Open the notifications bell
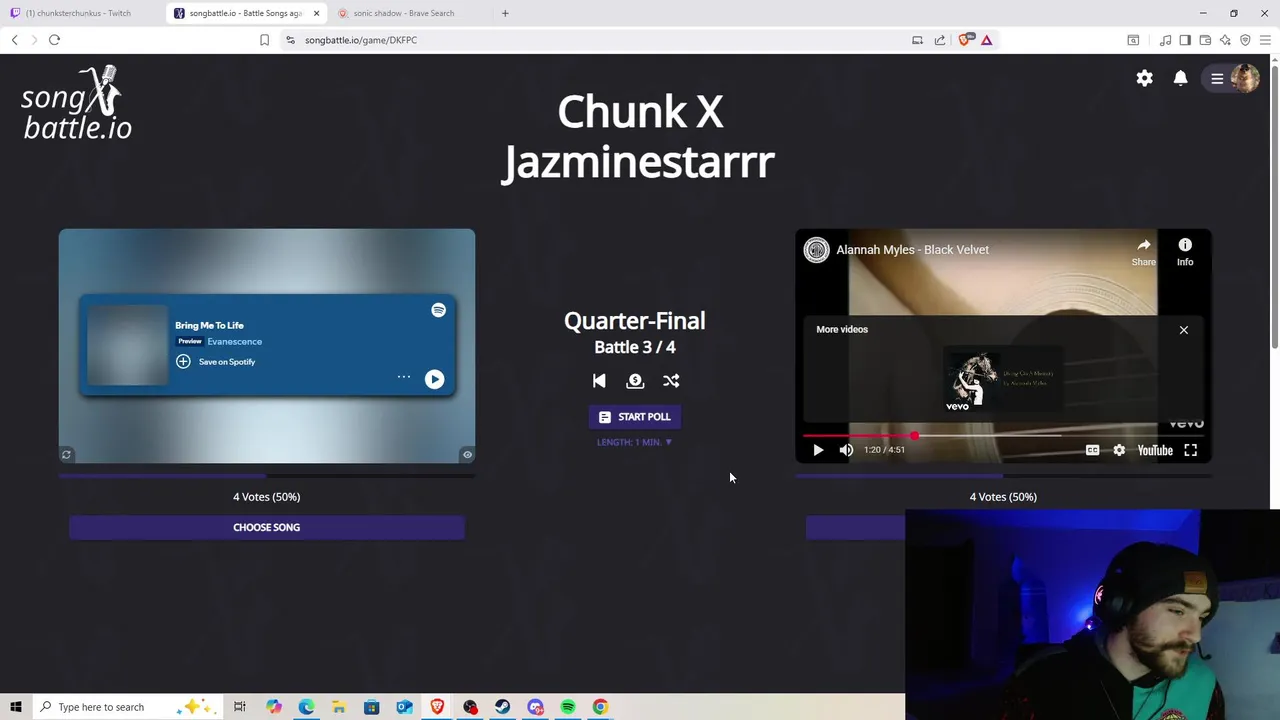This screenshot has width=1280, height=720. 1180,78
